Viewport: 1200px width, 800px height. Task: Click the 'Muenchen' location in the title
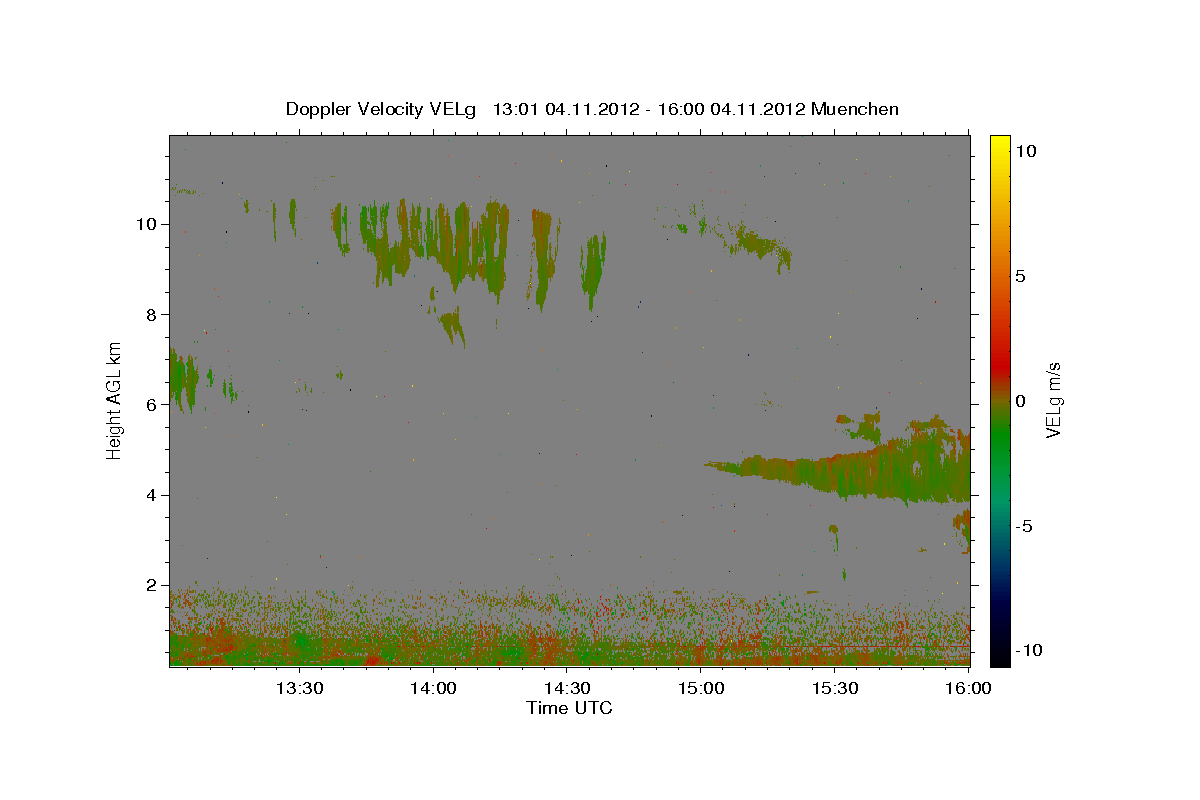(855, 109)
